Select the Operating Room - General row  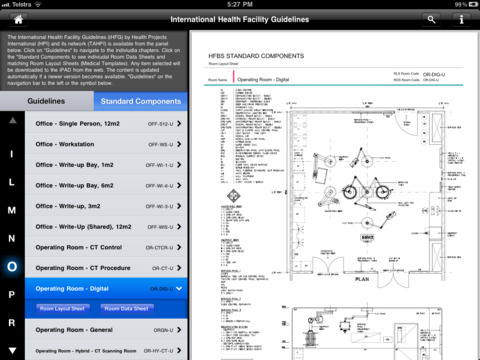tap(106, 330)
